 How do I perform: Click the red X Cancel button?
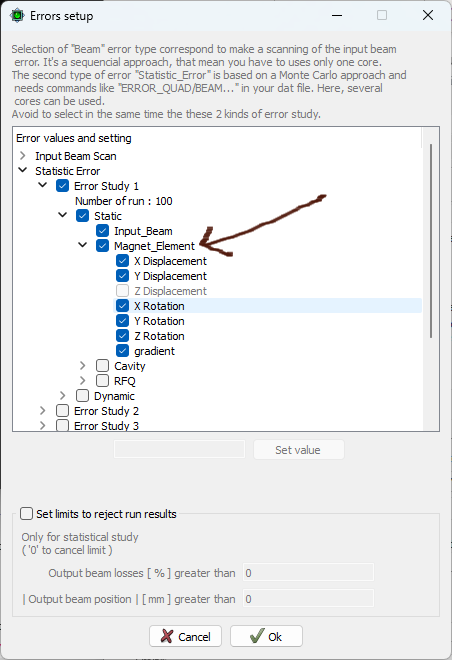[x=186, y=636]
